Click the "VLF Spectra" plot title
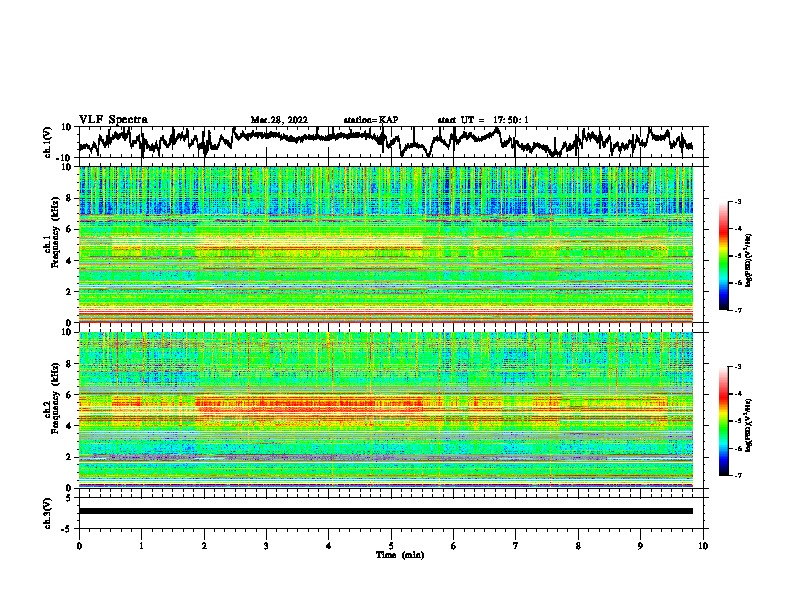792x612 pixels. tap(113, 119)
